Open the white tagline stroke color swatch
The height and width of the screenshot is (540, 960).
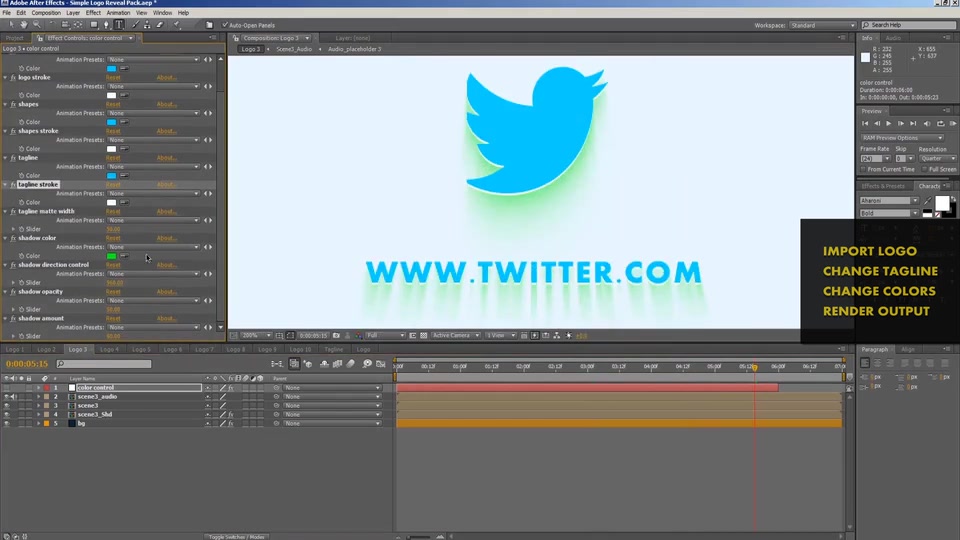(111, 203)
